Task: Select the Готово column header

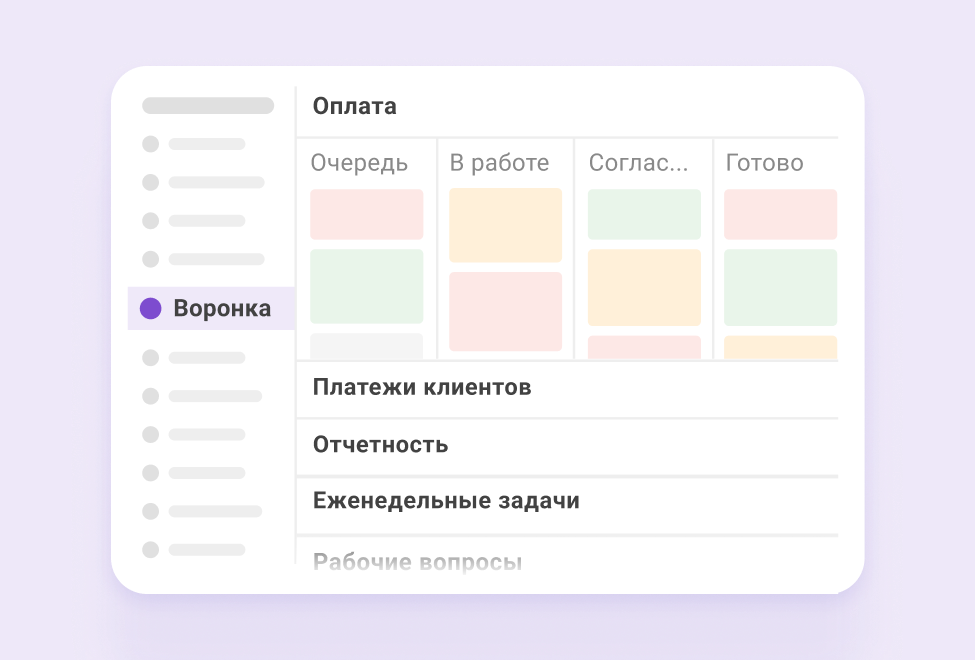Action: pos(764,163)
